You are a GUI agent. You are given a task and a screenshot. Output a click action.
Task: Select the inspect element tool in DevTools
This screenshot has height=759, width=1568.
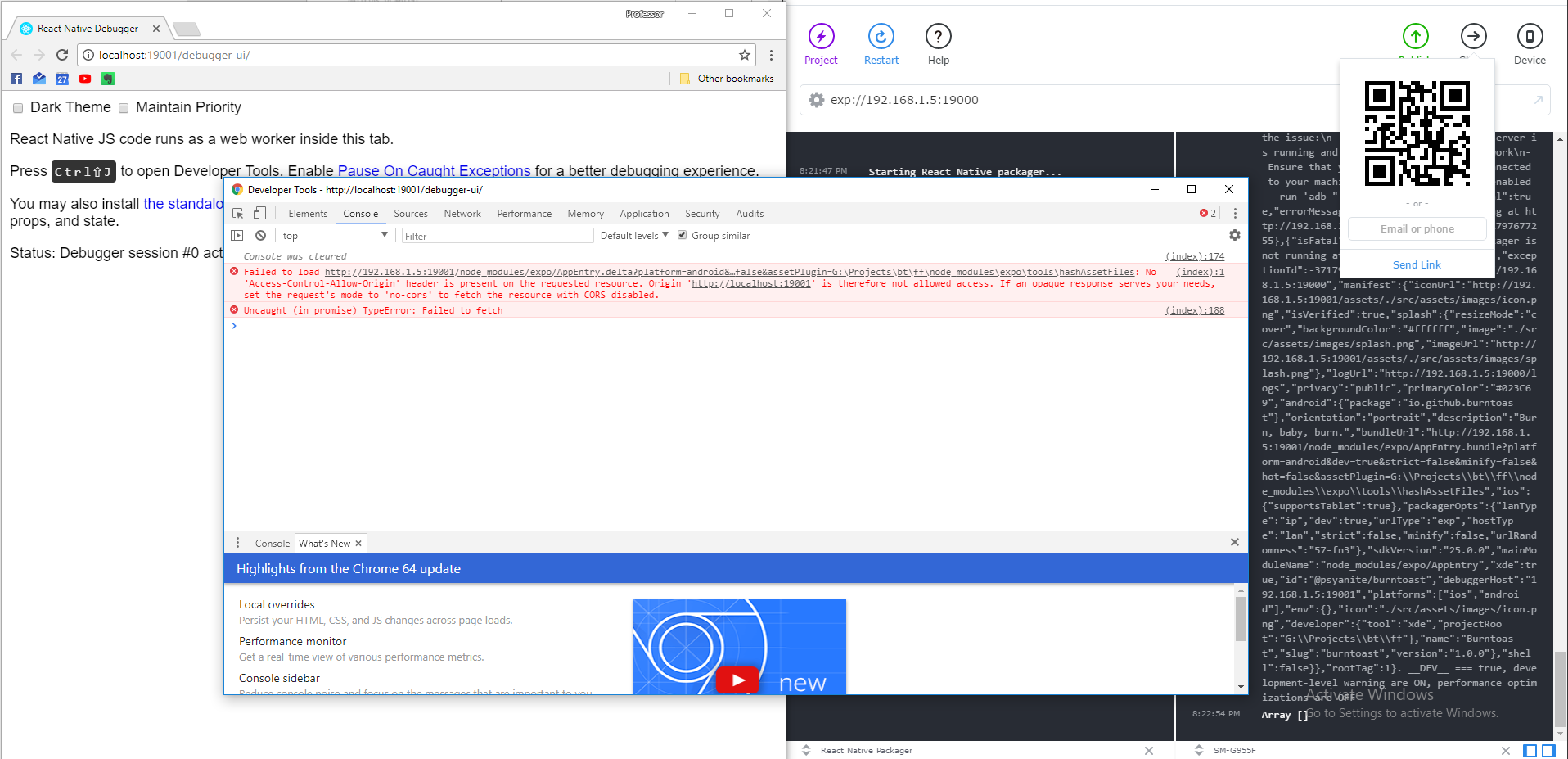(x=237, y=212)
